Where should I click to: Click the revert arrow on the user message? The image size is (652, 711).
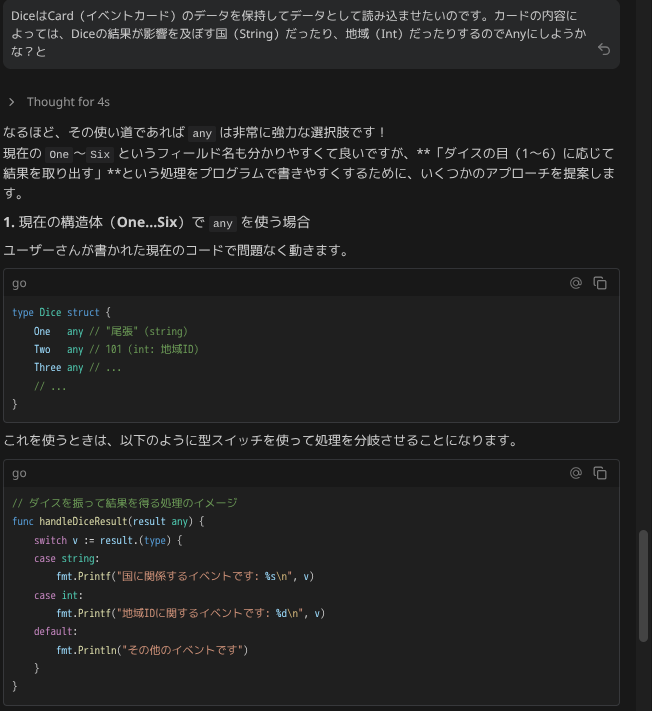pos(603,49)
